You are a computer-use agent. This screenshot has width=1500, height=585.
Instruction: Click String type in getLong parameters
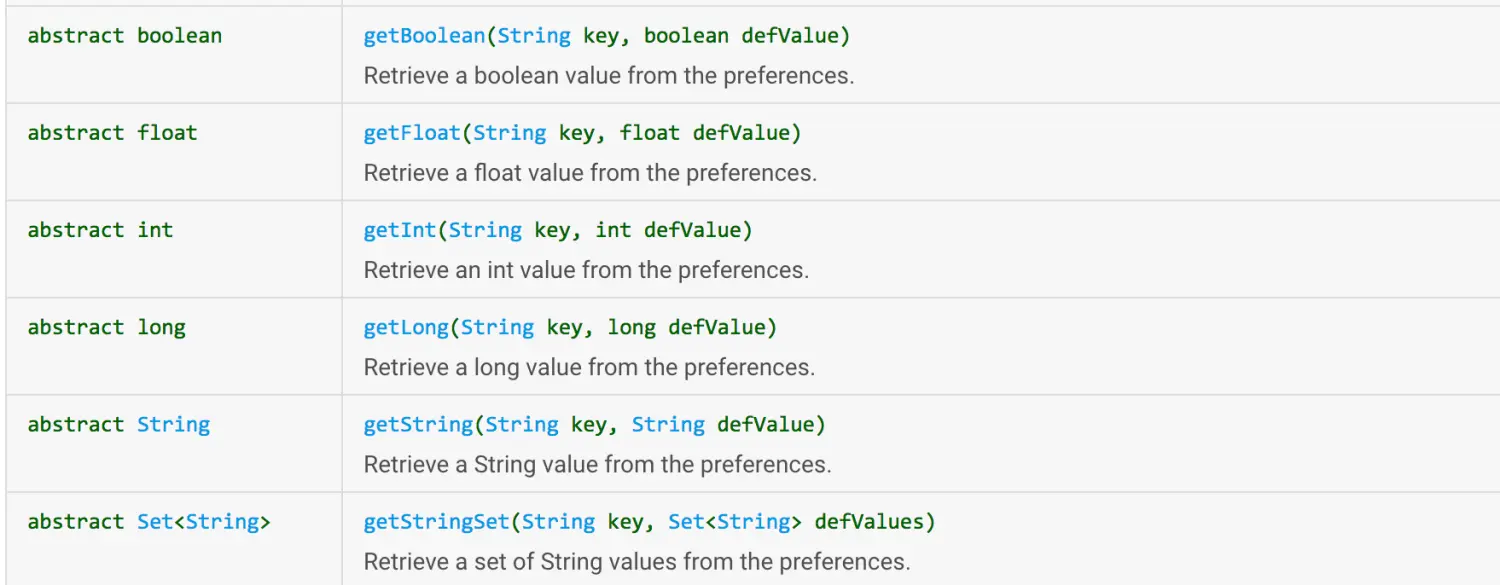point(498,327)
